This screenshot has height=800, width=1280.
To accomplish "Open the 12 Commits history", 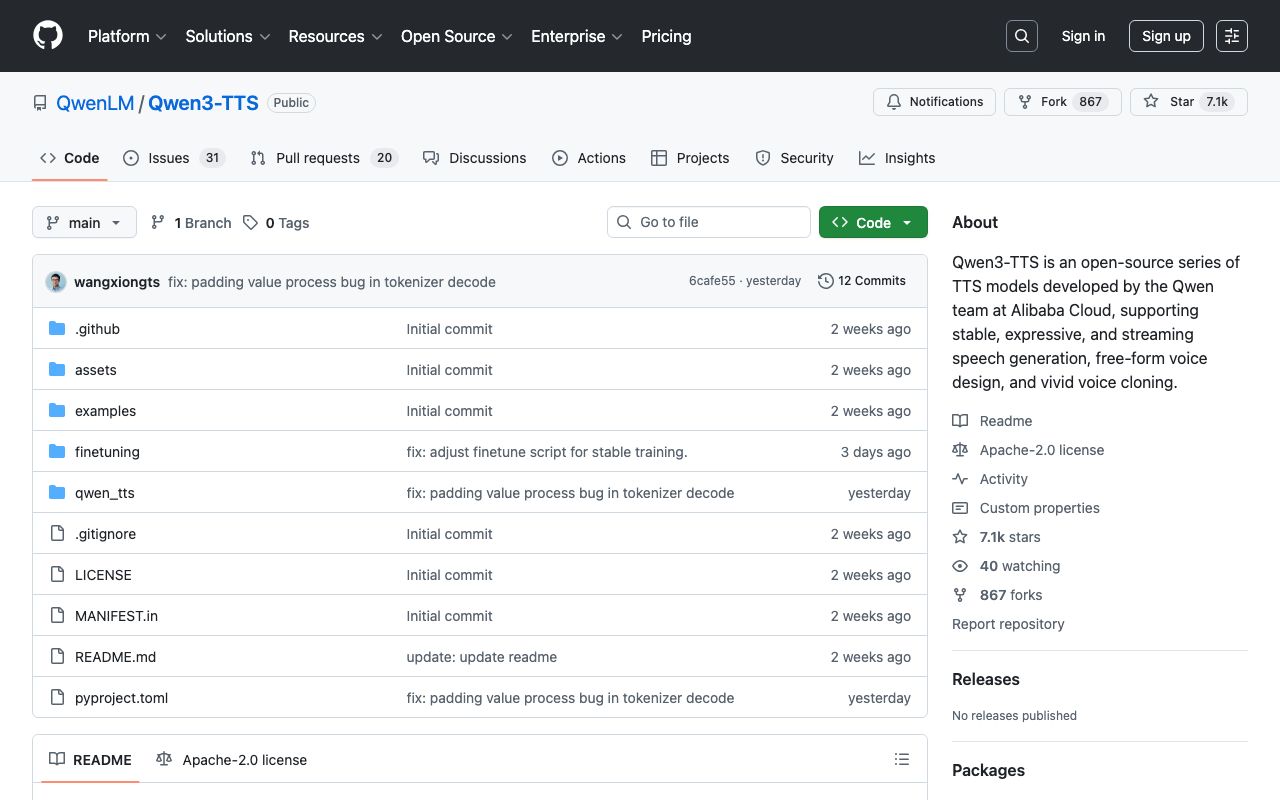I will [861, 281].
